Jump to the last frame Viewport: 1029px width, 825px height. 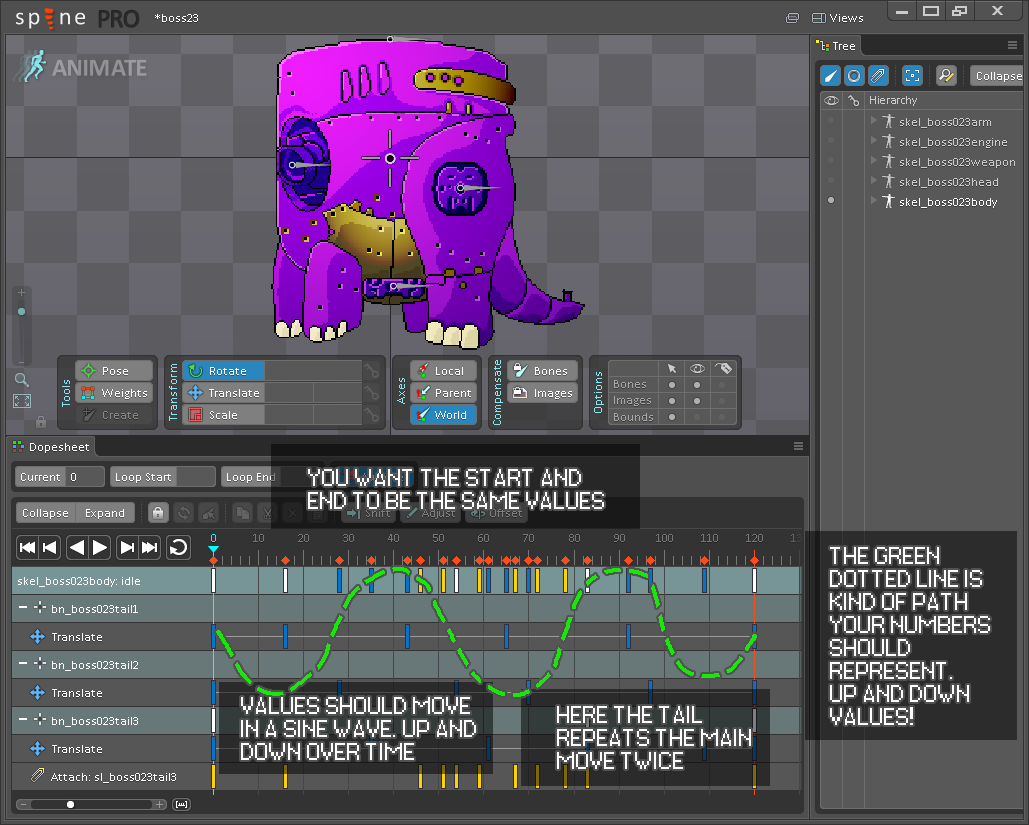(150, 547)
